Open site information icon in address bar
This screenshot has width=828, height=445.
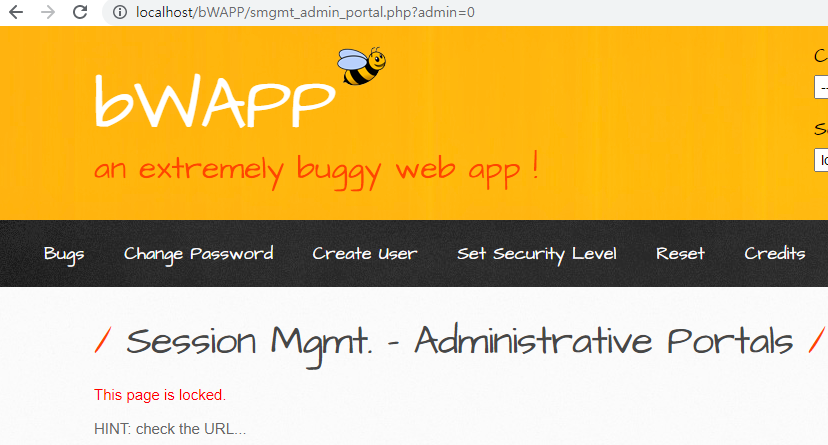pyautogui.click(x=120, y=12)
